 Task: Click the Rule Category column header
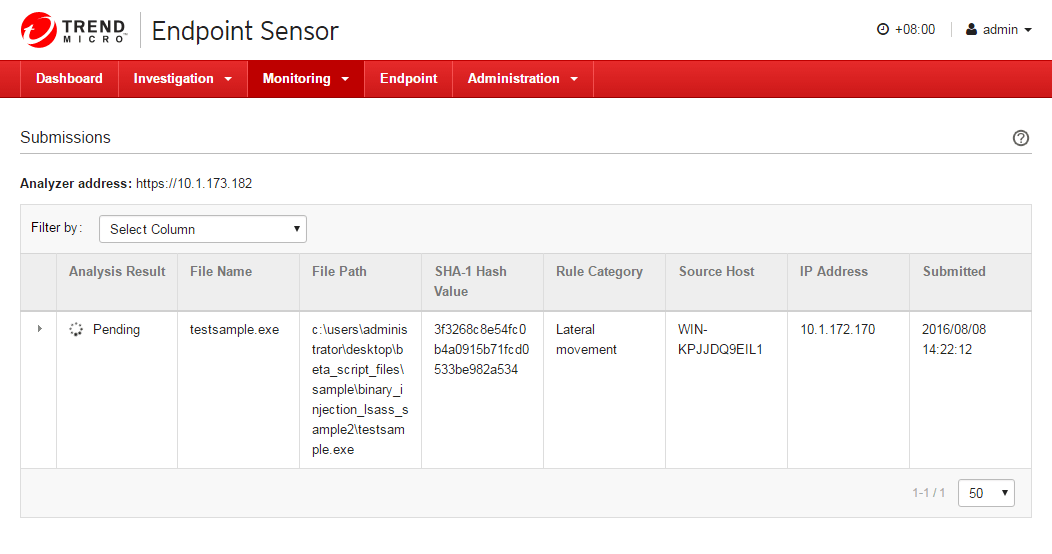599,271
